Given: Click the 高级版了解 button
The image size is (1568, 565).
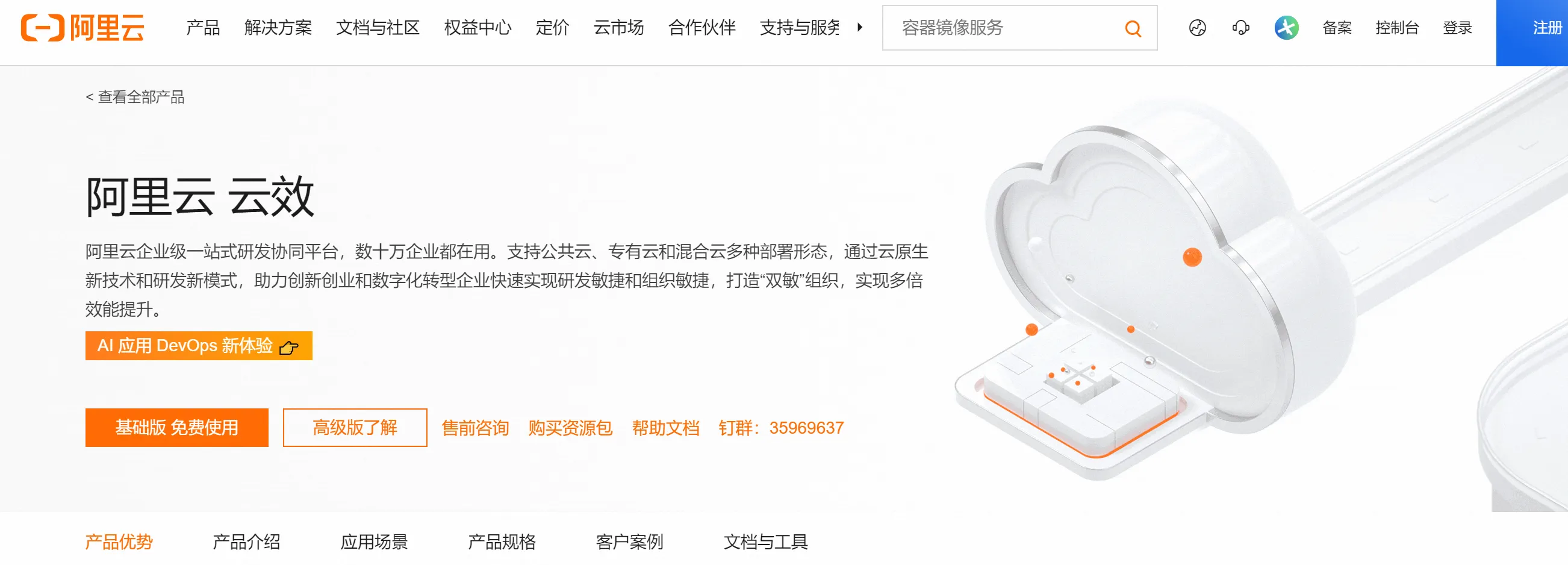Looking at the screenshot, I should point(355,428).
